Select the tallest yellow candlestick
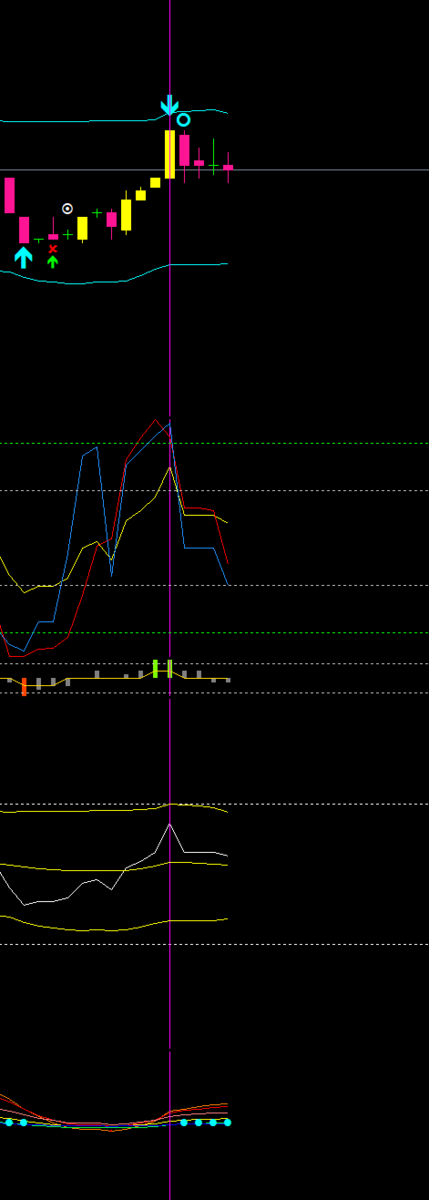 pos(170,154)
